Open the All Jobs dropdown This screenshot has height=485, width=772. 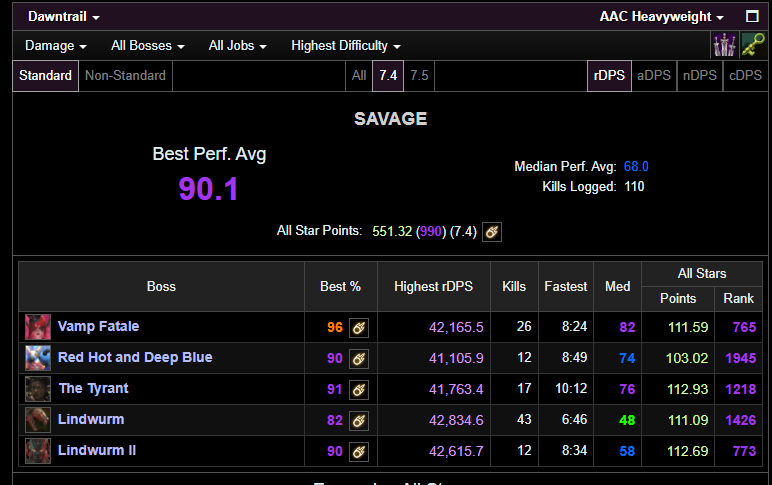237,46
